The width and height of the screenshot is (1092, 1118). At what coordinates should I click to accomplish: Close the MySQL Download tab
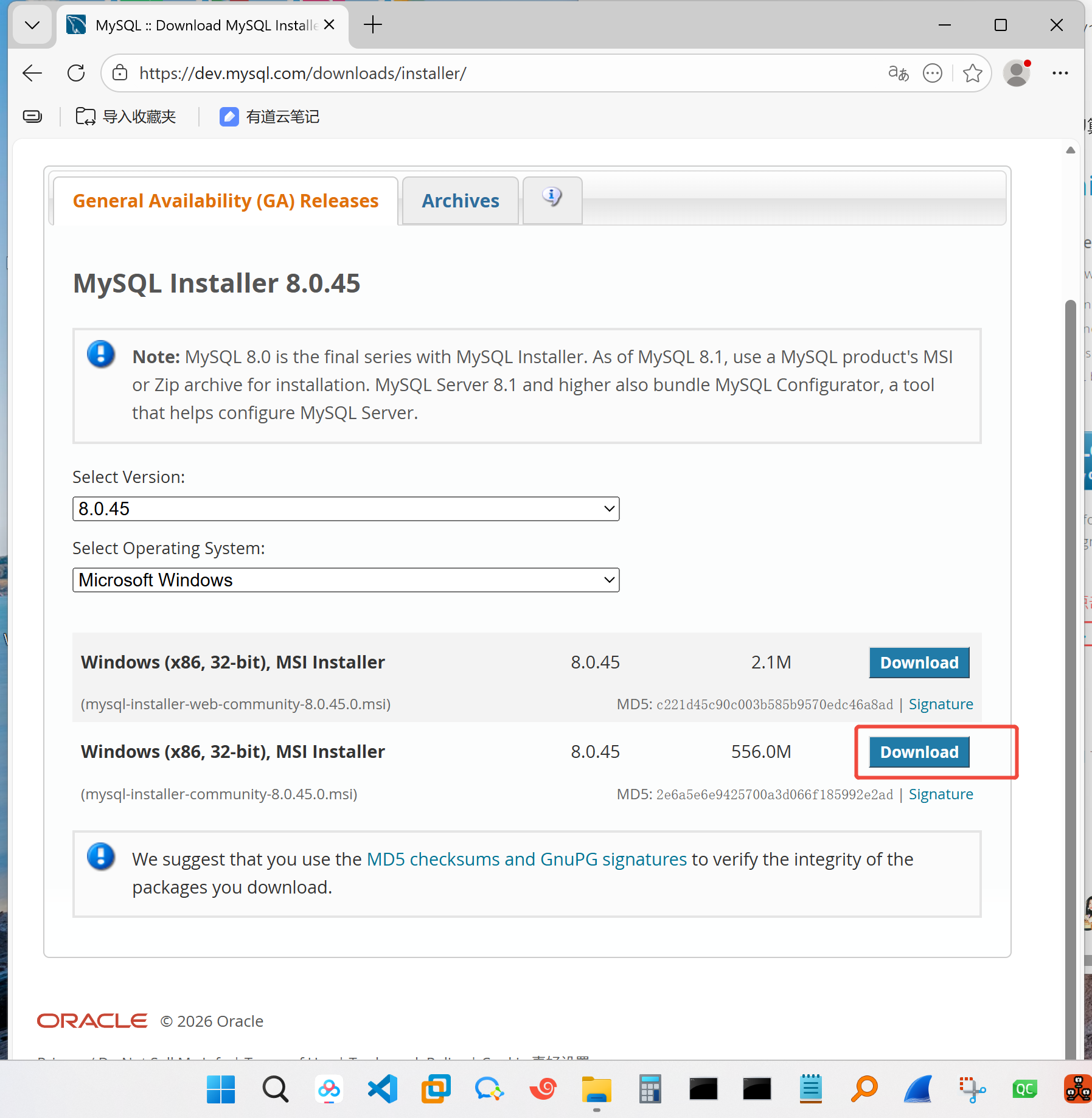tap(329, 25)
